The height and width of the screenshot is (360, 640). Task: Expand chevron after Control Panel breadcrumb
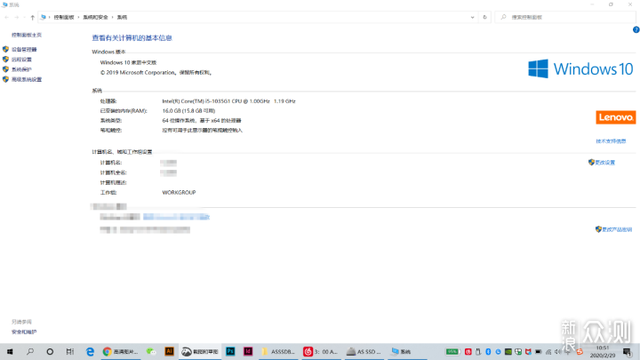(x=78, y=17)
